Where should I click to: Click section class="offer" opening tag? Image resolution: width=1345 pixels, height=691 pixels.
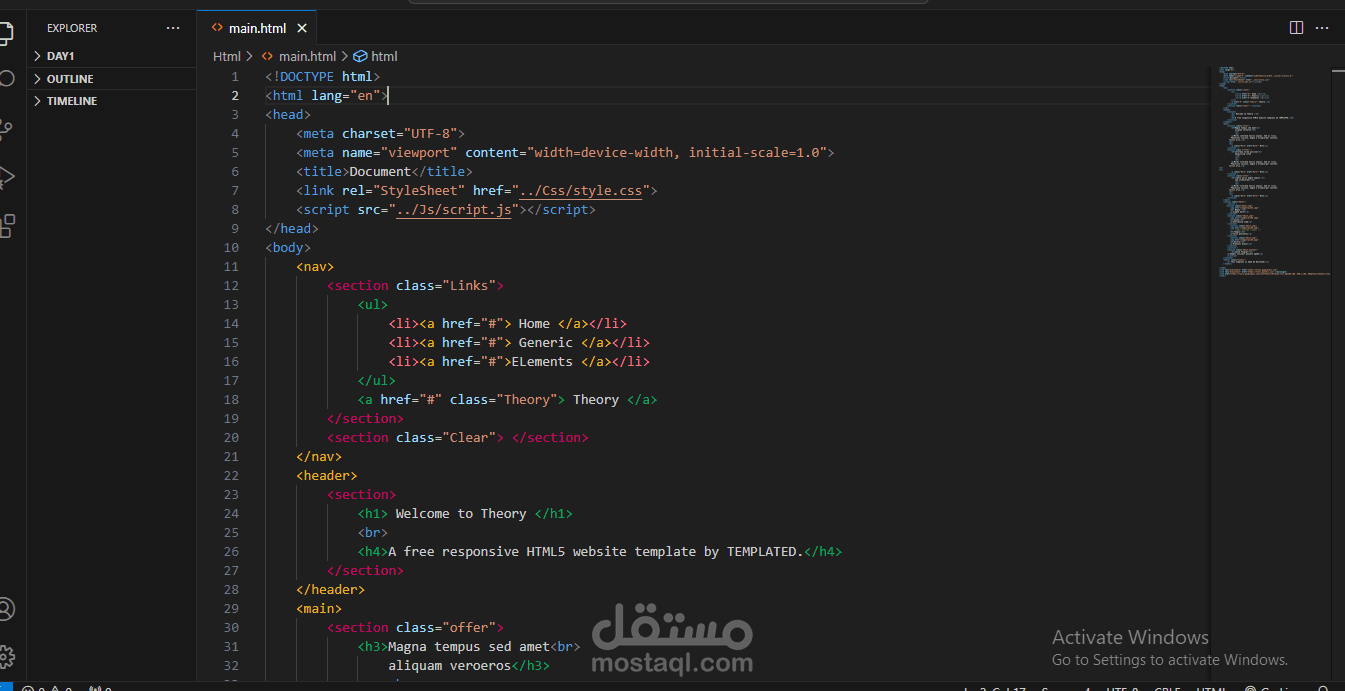pos(415,627)
